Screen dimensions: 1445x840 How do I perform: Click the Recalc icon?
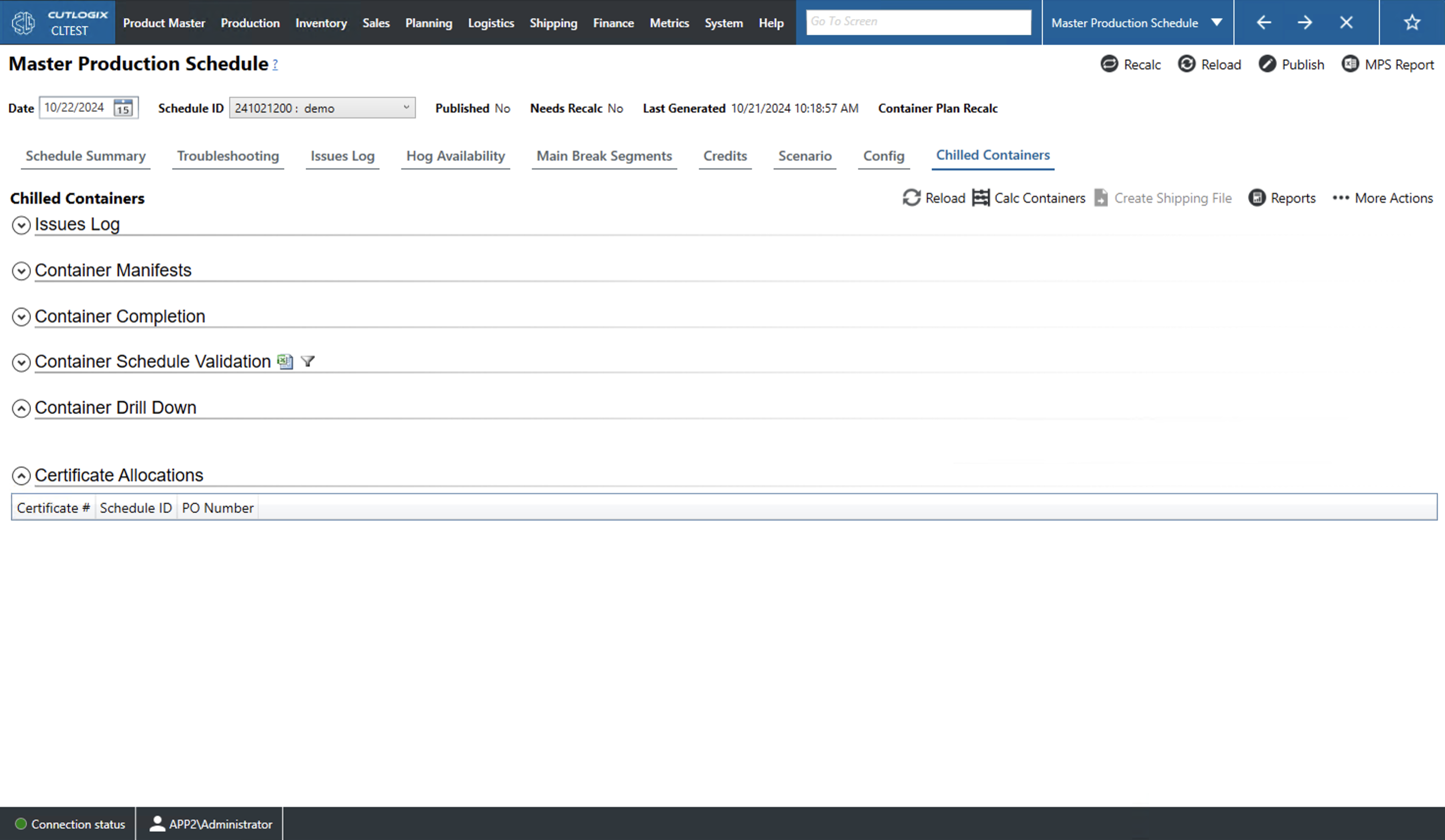coord(1109,64)
